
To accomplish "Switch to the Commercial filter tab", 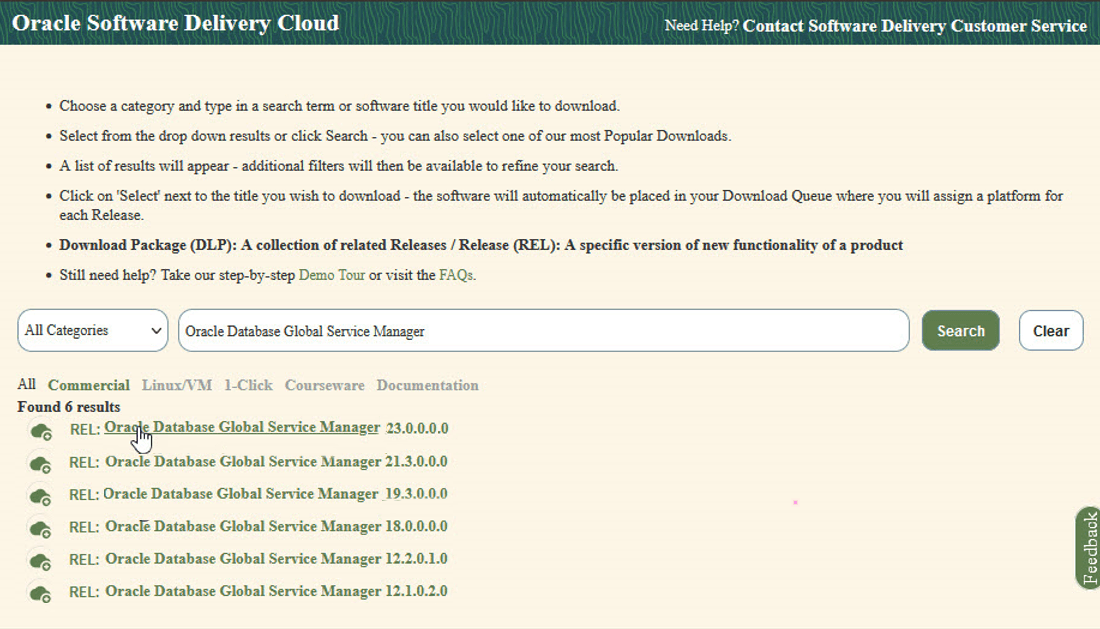I will pyautogui.click(x=88, y=385).
